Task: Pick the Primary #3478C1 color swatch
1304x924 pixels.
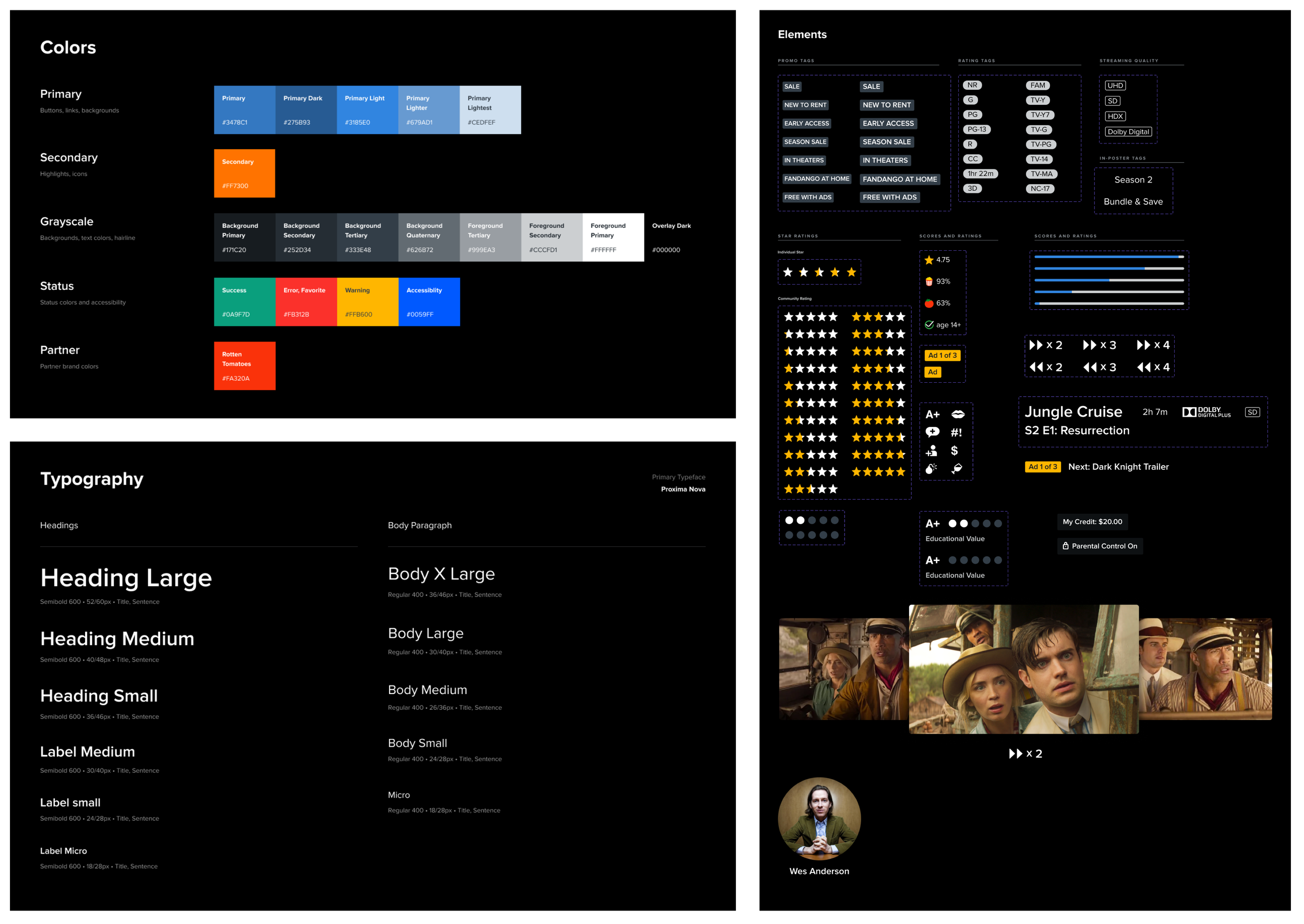Action: [245, 111]
